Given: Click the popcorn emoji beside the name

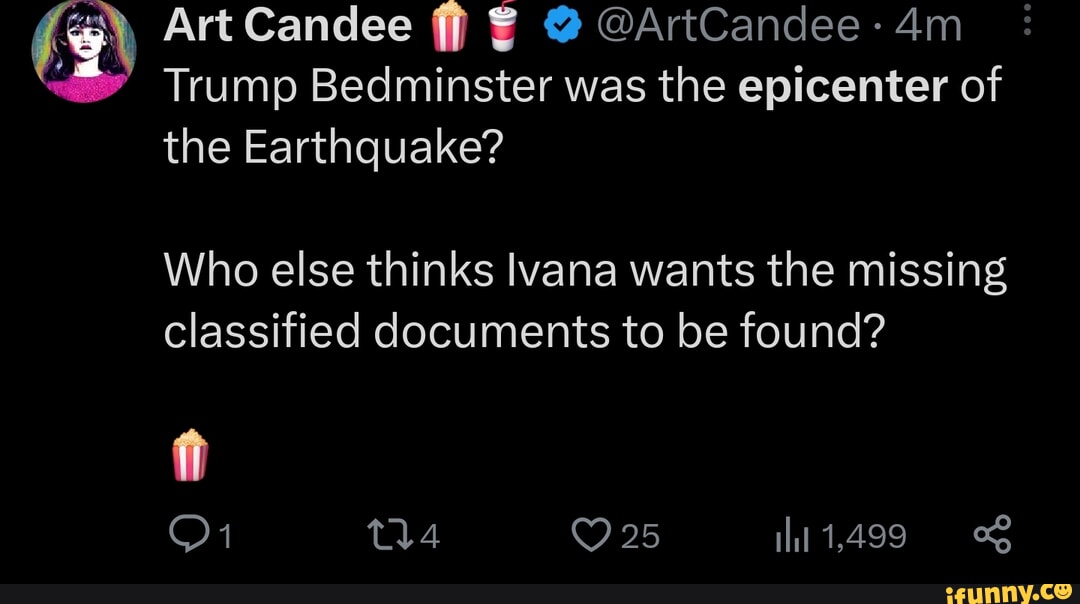Looking at the screenshot, I should coord(448,25).
